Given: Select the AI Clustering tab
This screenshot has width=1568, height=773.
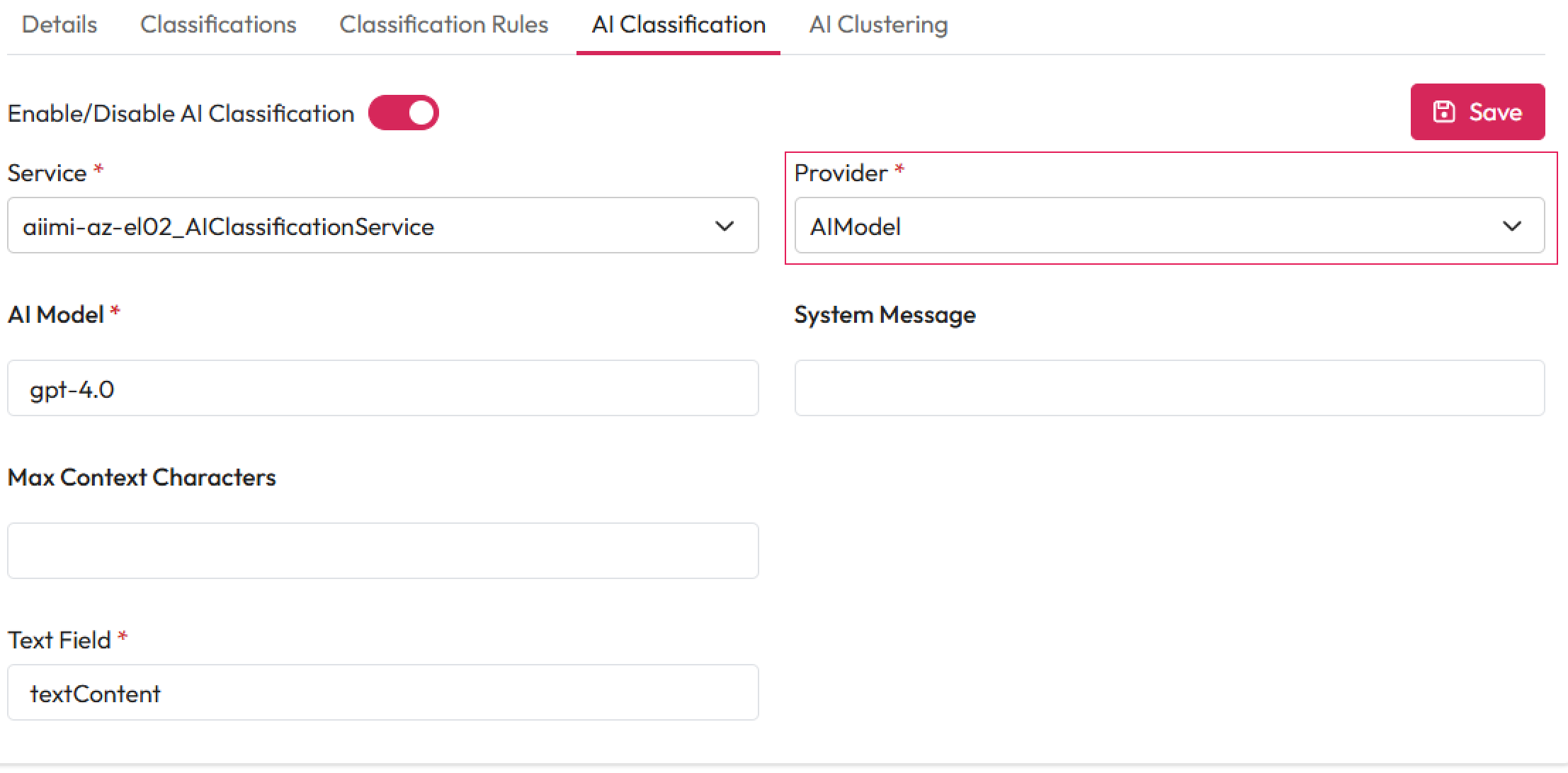Looking at the screenshot, I should coord(878,25).
